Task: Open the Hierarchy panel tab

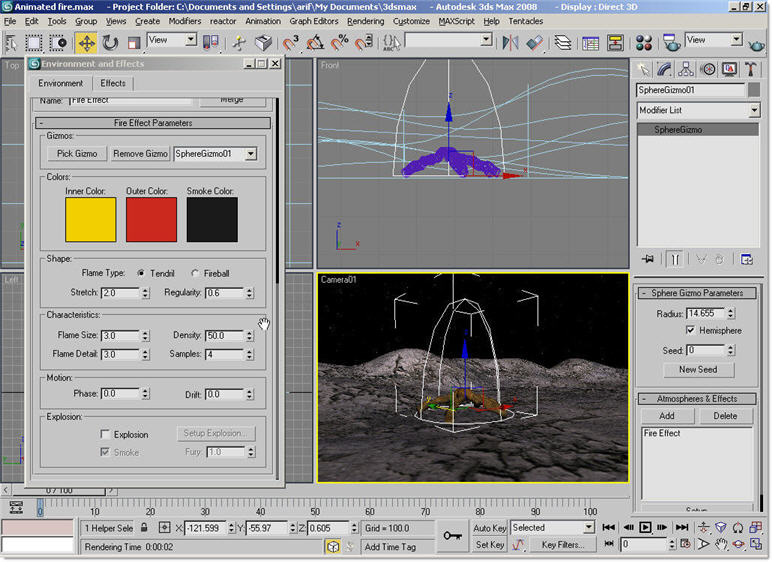Action: (687, 69)
